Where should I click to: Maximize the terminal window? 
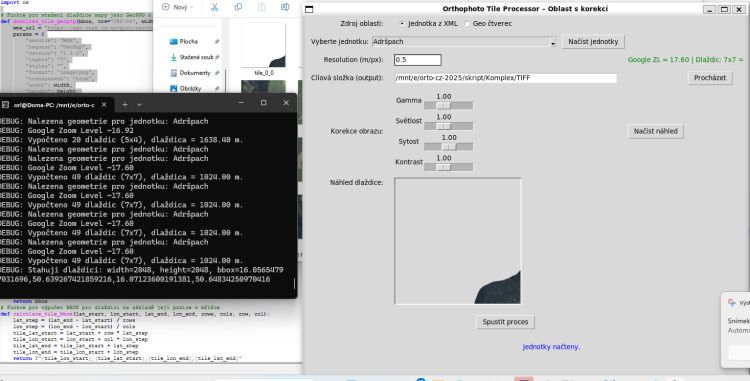263,103
